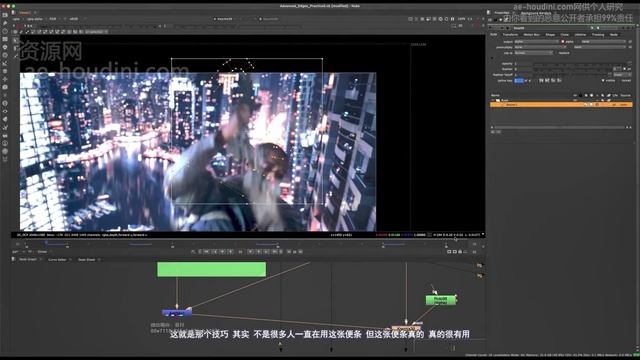The image size is (640, 360).
Task: Open the viewer rgba.alpha channel dropdown
Action: coord(36,19)
